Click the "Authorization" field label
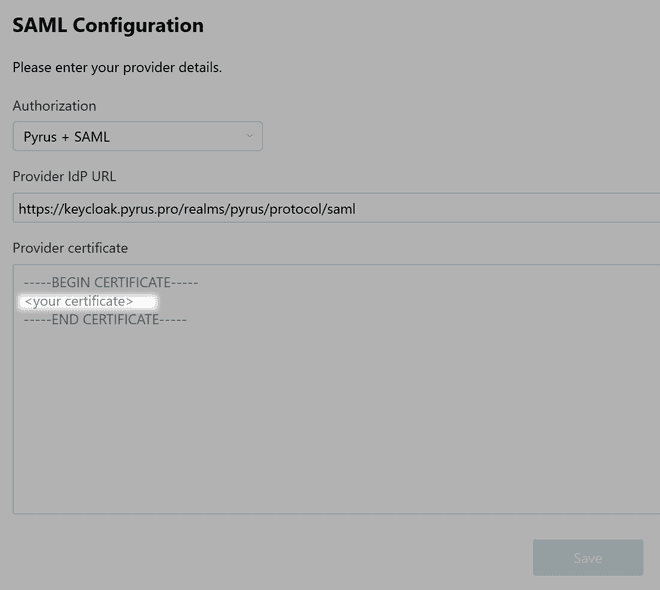Viewport: 660px width, 590px height. point(54,106)
